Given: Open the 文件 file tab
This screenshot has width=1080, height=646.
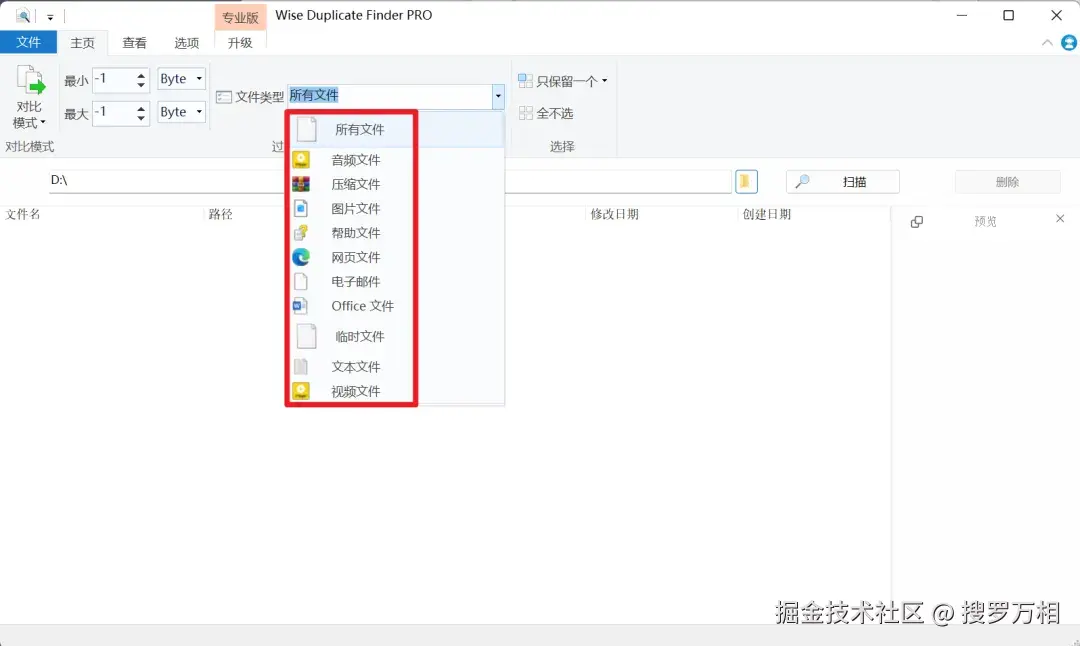Looking at the screenshot, I should (28, 42).
